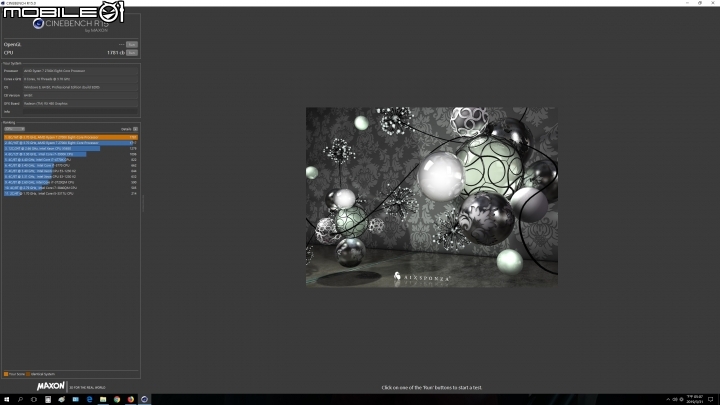
Task: Select the second-ranked Ryzen 7 ranking row
Action: point(71,143)
